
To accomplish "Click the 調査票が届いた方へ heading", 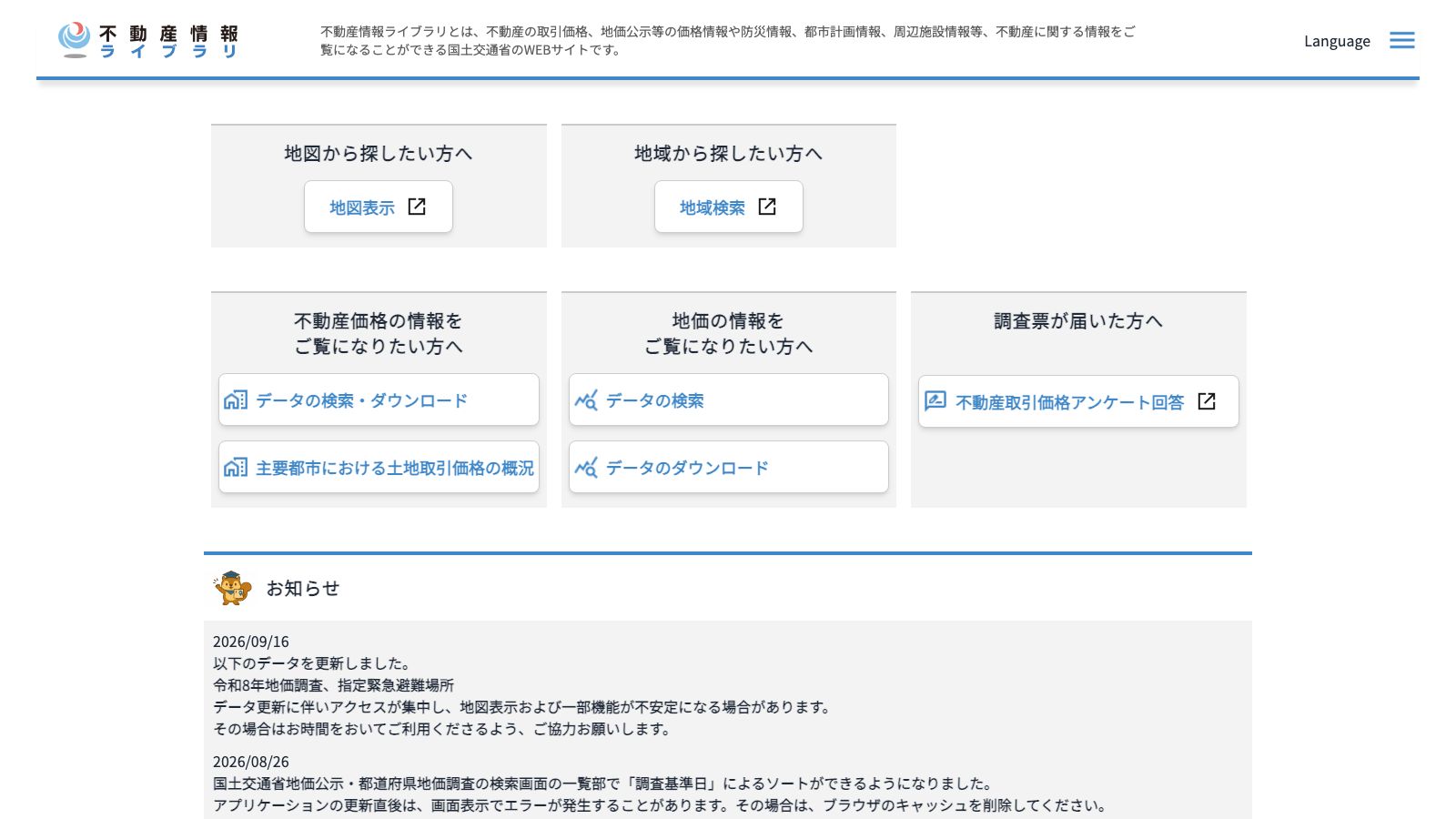I will pyautogui.click(x=1078, y=320).
